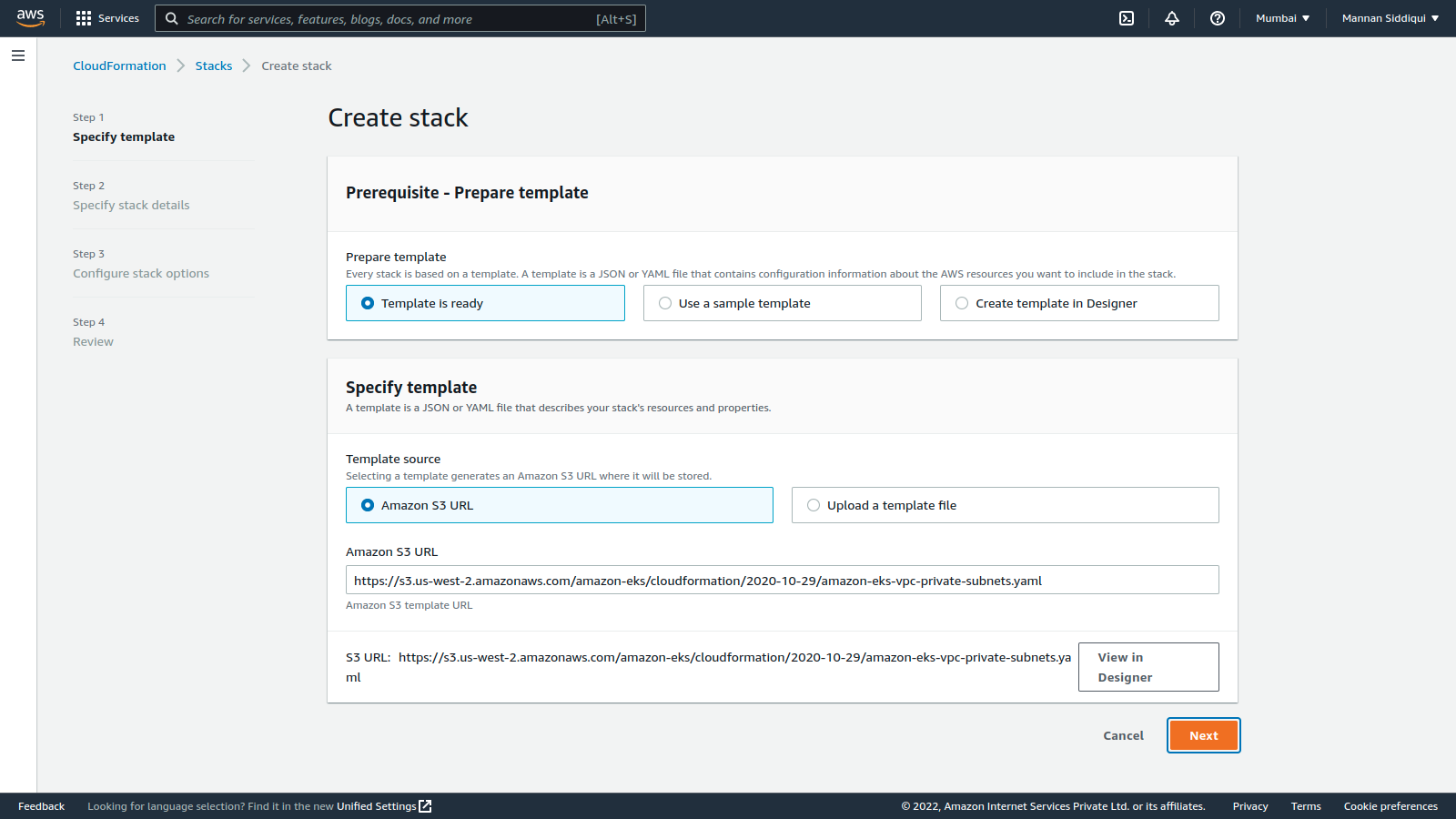Screen dimensions: 1456x819
Task: Open the Services menu grid
Action: point(106,18)
